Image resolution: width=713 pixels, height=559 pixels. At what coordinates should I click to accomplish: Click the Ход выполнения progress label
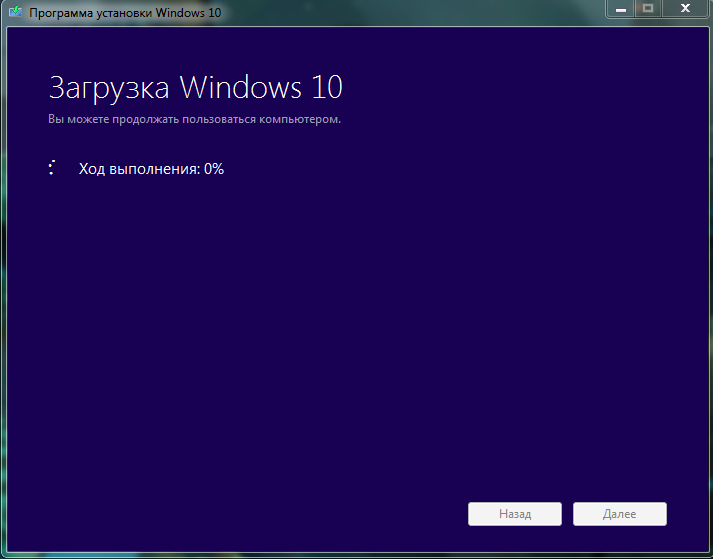138,169
